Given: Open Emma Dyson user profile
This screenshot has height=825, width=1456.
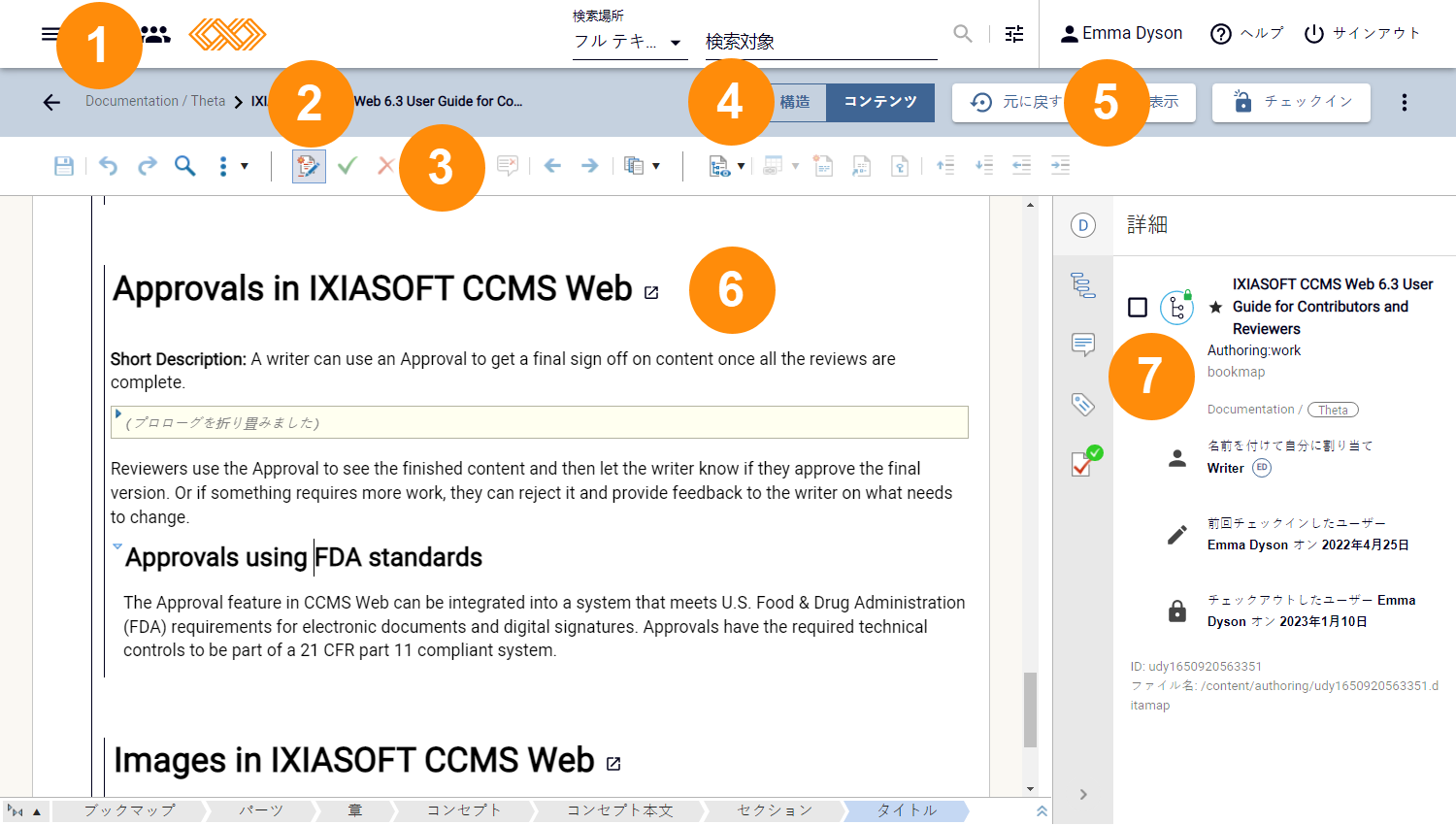Looking at the screenshot, I should click(1121, 34).
